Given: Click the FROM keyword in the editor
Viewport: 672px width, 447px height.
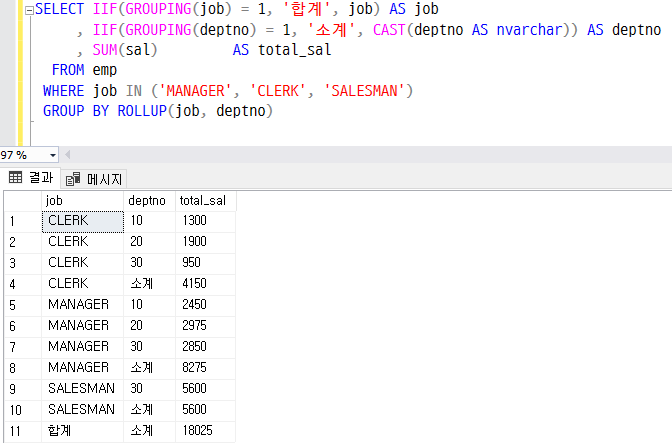Looking at the screenshot, I should [x=68, y=70].
